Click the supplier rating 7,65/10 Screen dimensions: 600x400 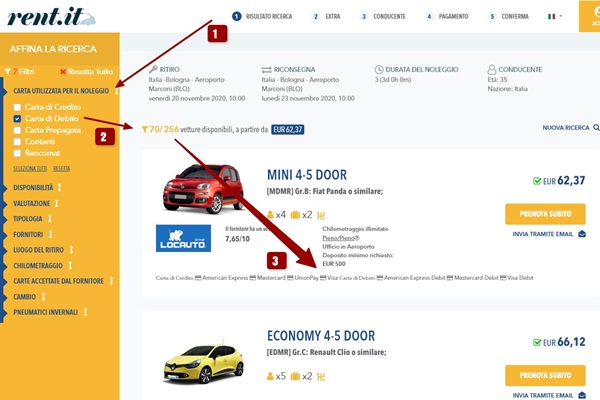[x=237, y=239]
